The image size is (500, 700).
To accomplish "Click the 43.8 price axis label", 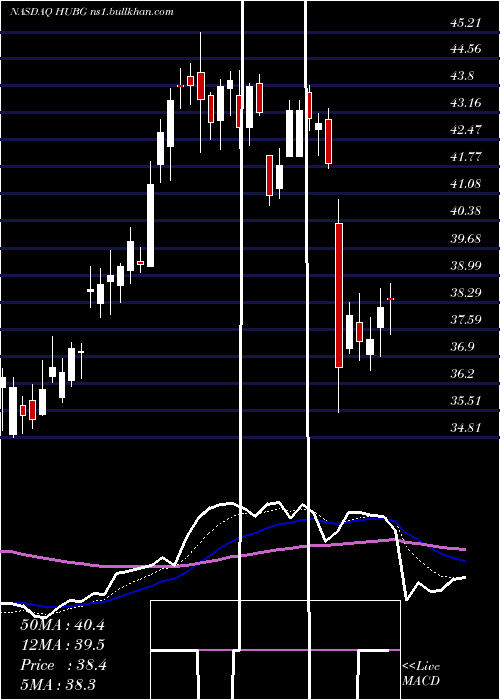I will point(462,75).
